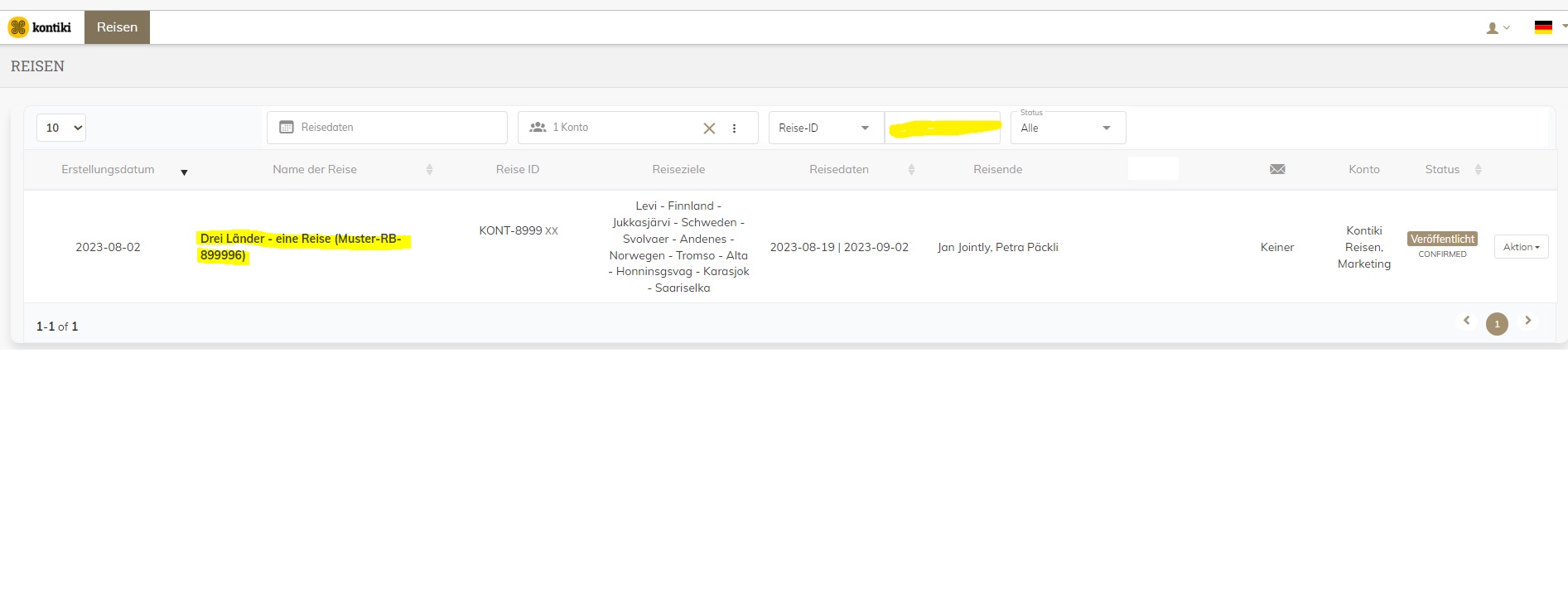This screenshot has height=605, width=1568.
Task: Sort by Status column
Action: click(1442, 170)
